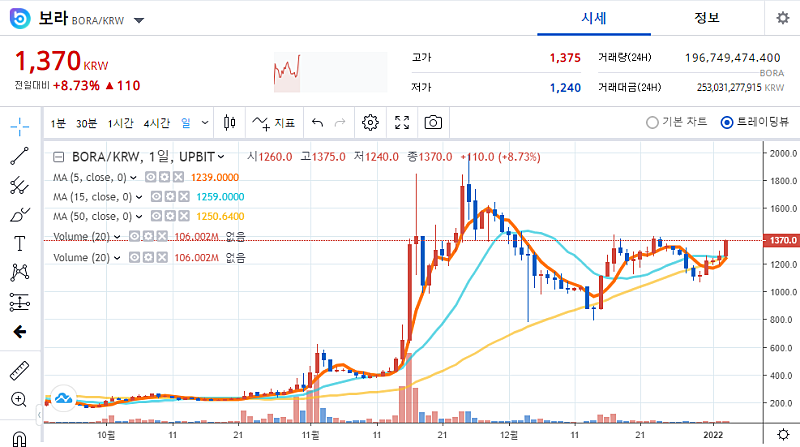Hide the MA 5 indicator via eye icon
800x447 pixels.
[151, 177]
